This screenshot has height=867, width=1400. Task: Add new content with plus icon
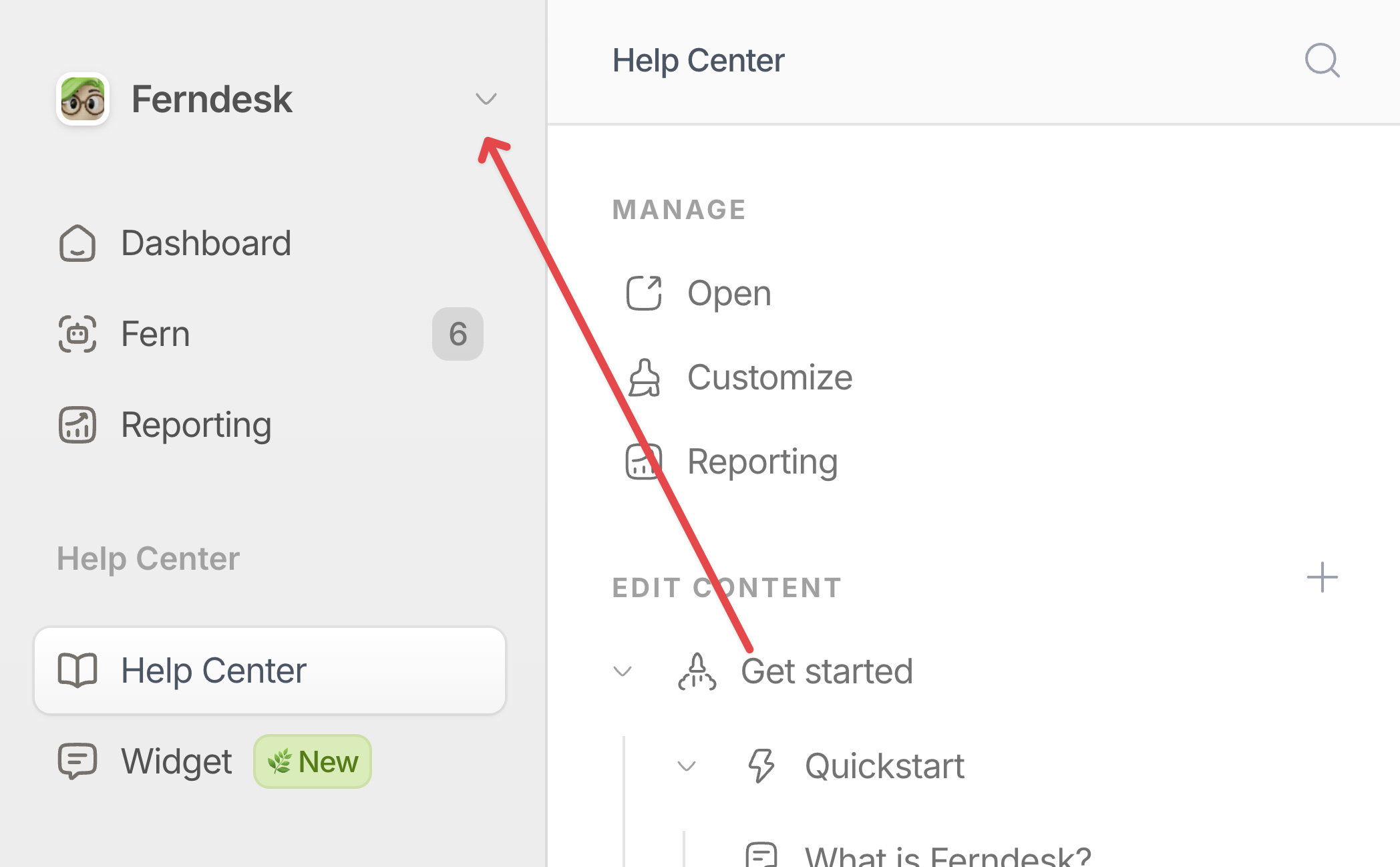tap(1322, 577)
